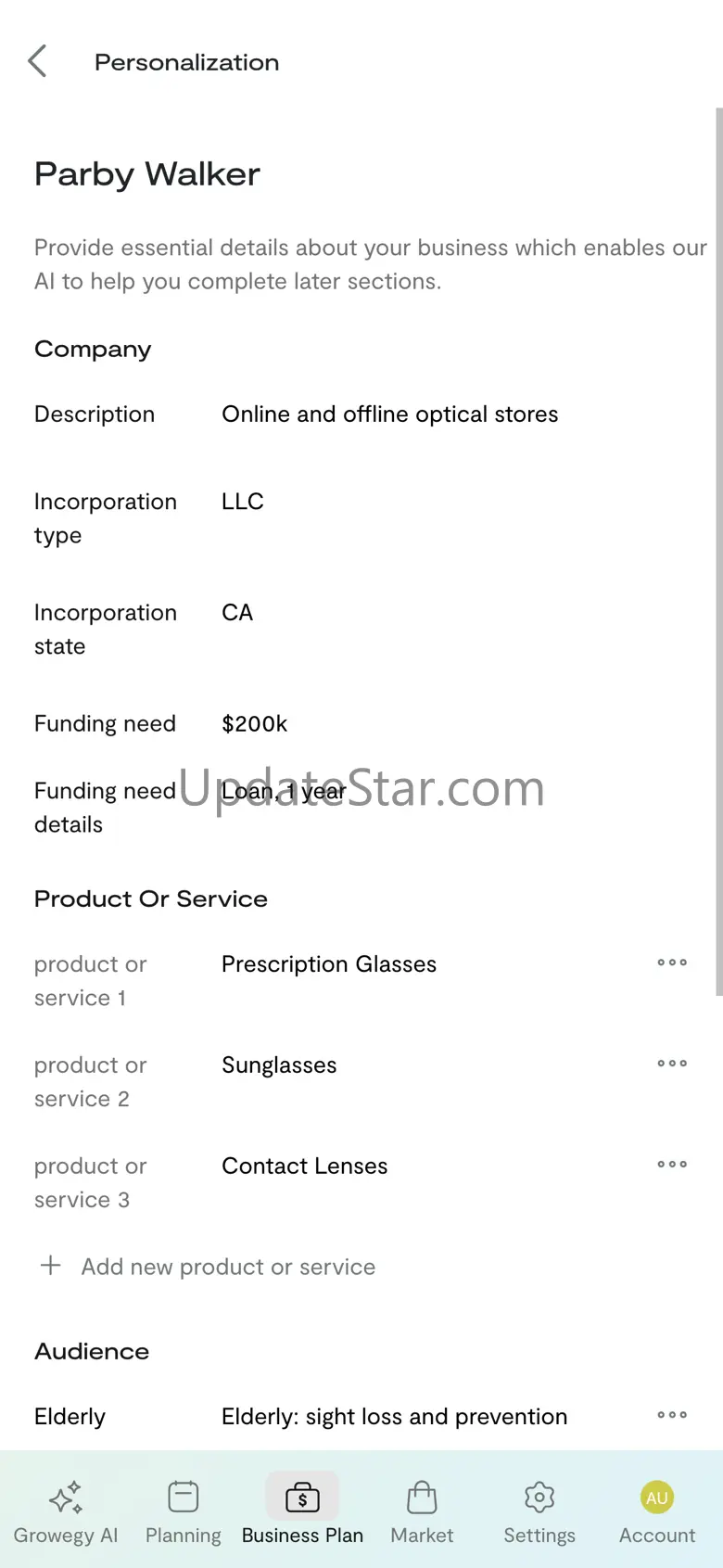Select the Business Plan briefcase icon
Image resolution: width=723 pixels, height=1568 pixels.
coord(302,1497)
